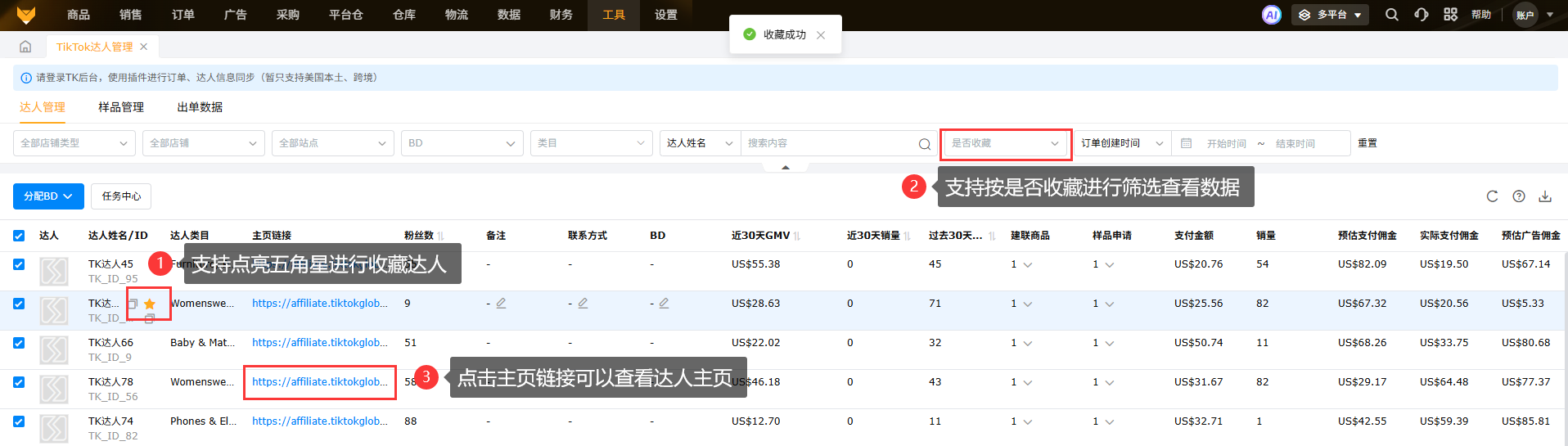Click the download export icon
1568x446 pixels.
point(1545,196)
